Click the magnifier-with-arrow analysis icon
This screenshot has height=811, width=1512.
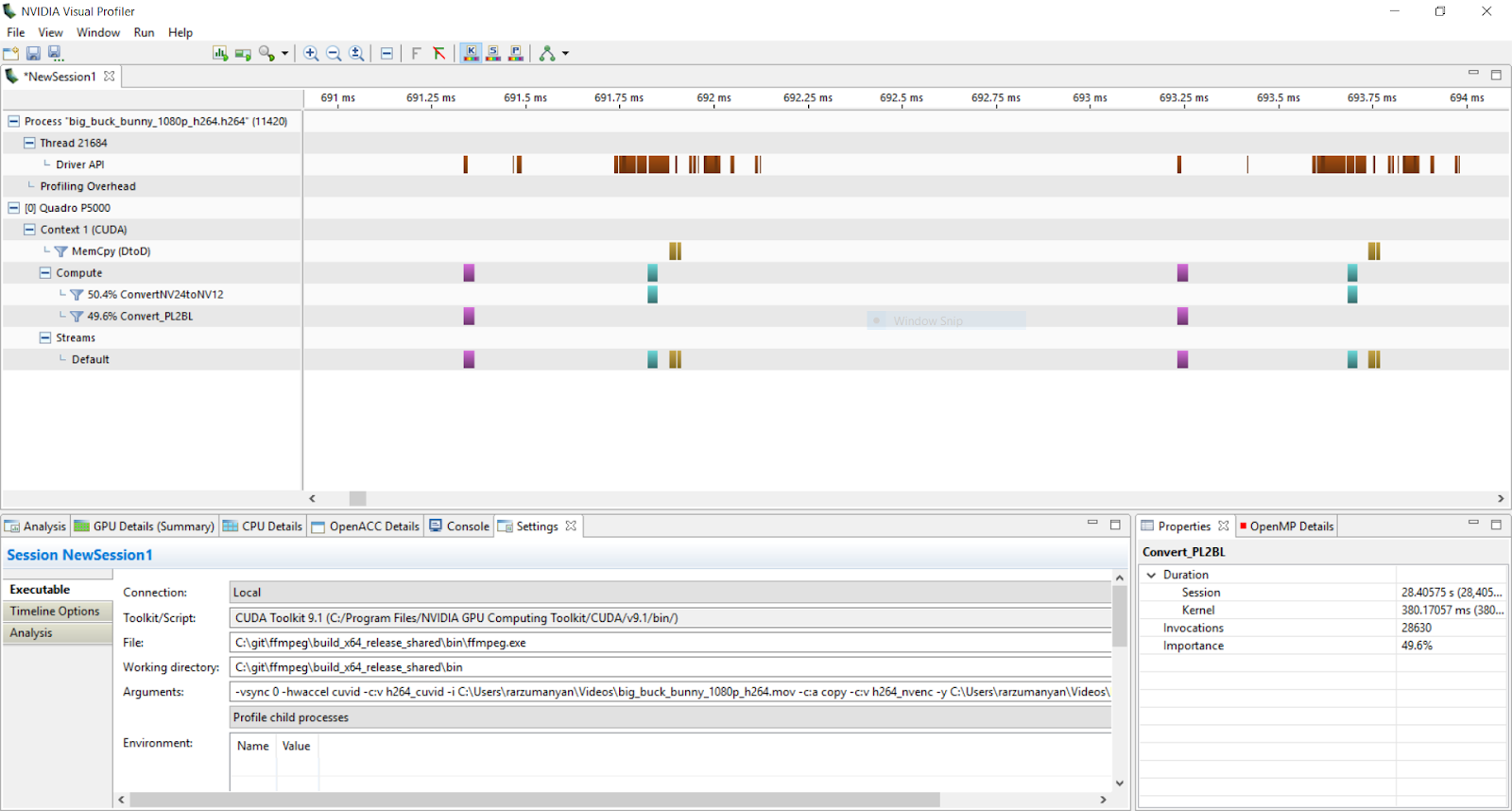coord(267,54)
